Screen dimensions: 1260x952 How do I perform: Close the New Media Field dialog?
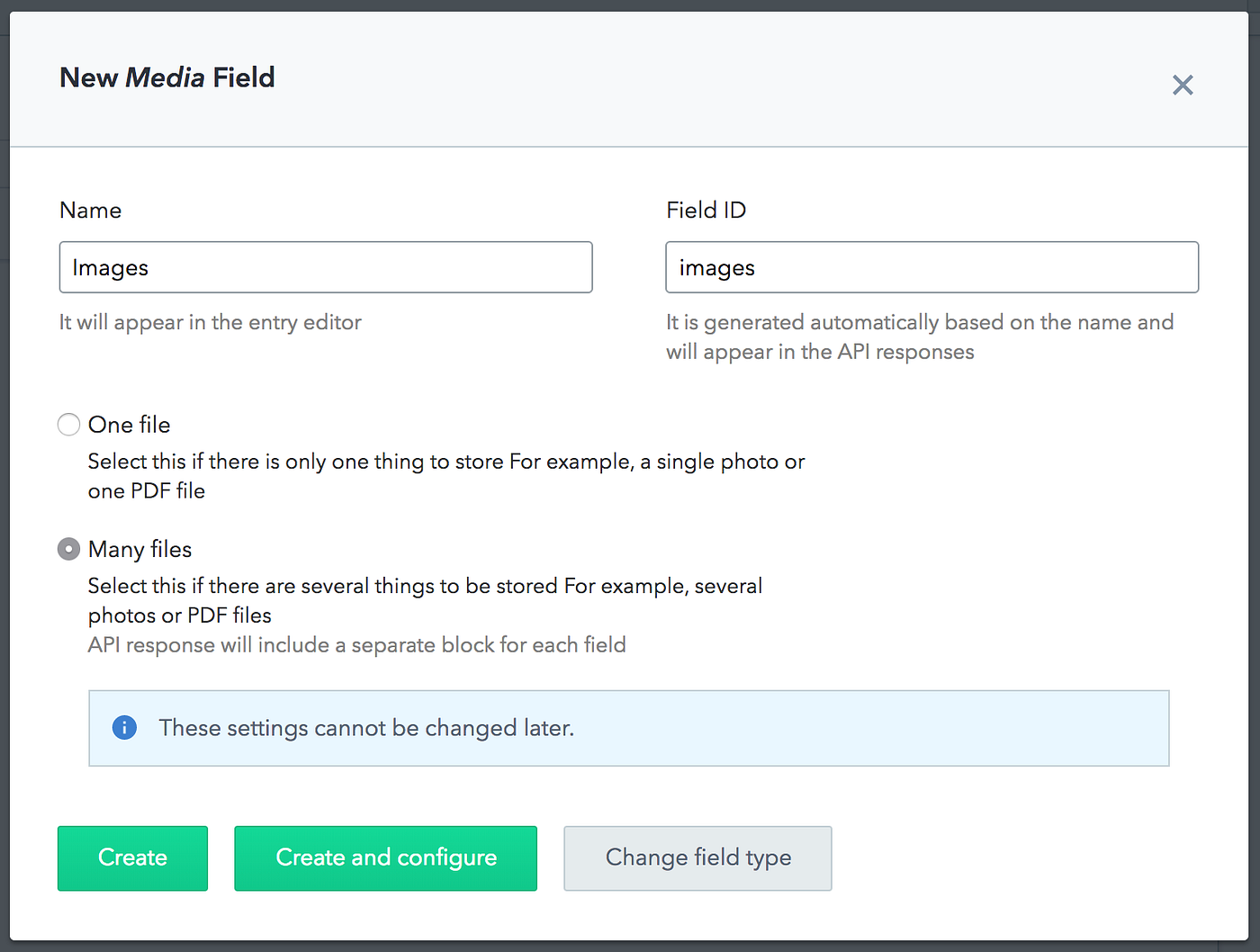tap(1182, 85)
